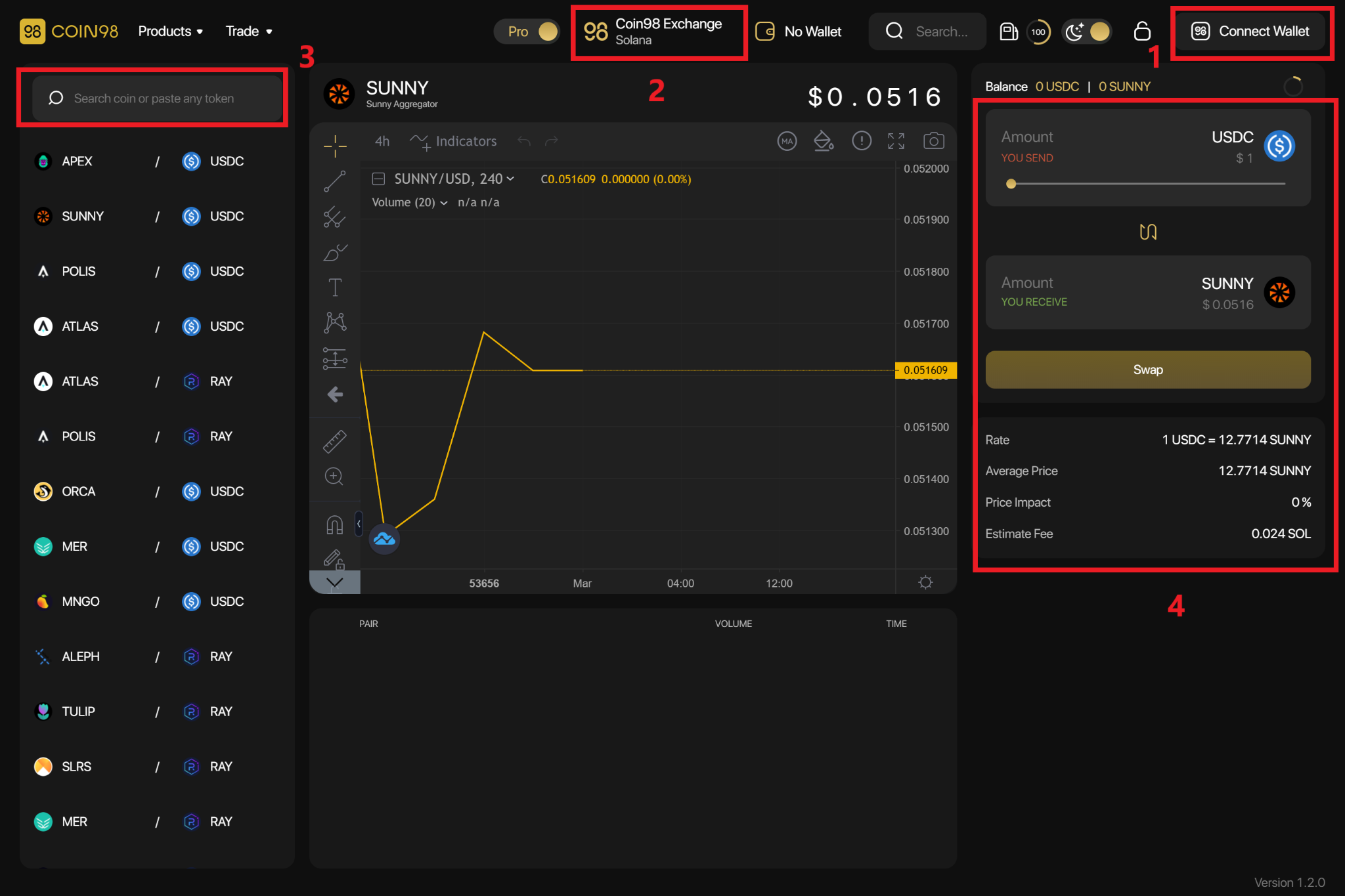This screenshot has height=896, width=1345.
Task: Select the ATLAS / RAY pair
Action: [x=157, y=381]
